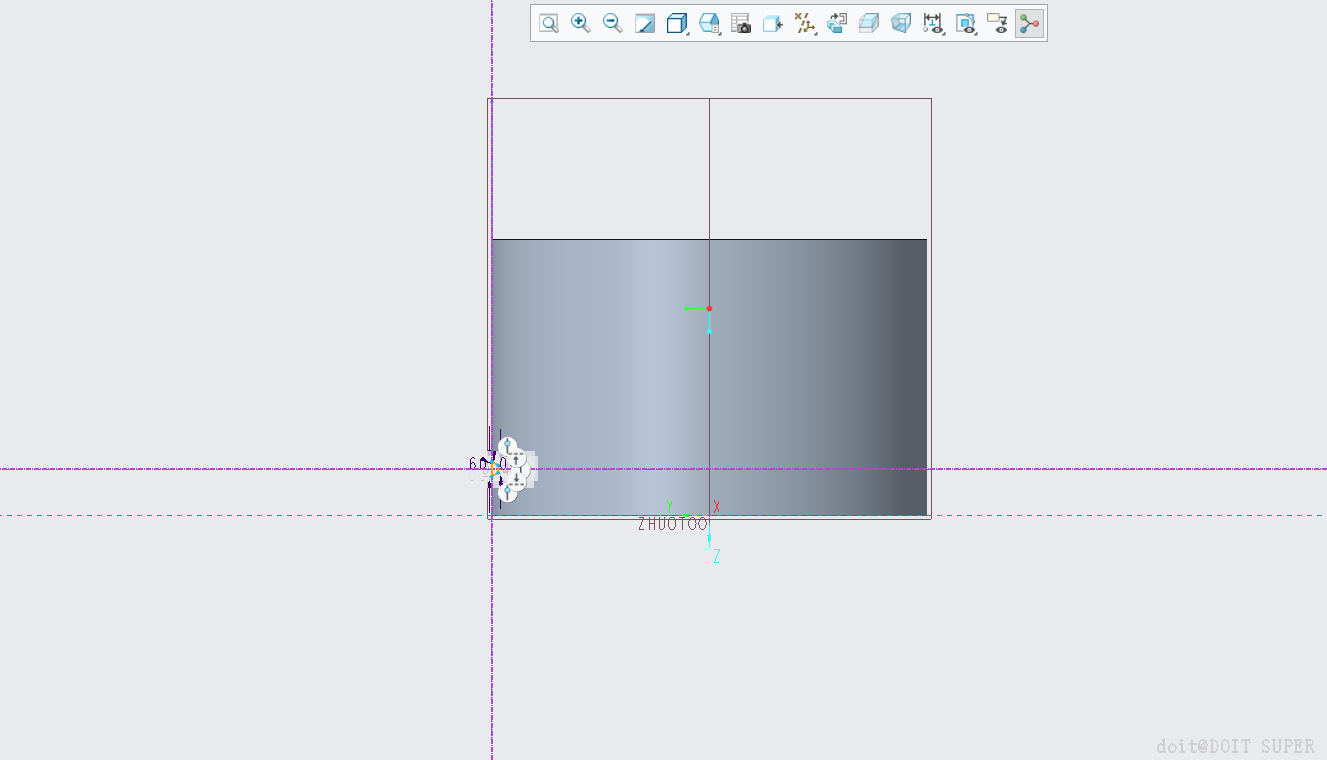The height and width of the screenshot is (760, 1327).
Task: Click the red X axis label
Action: tap(716, 507)
